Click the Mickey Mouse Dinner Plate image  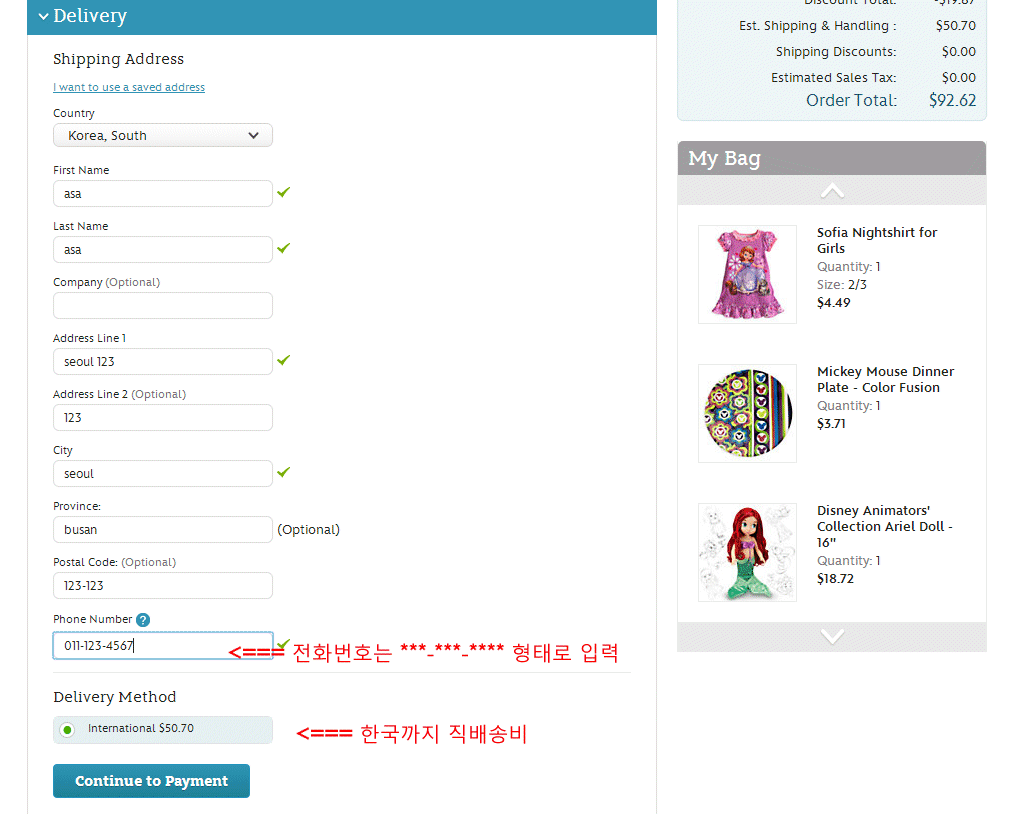point(747,413)
